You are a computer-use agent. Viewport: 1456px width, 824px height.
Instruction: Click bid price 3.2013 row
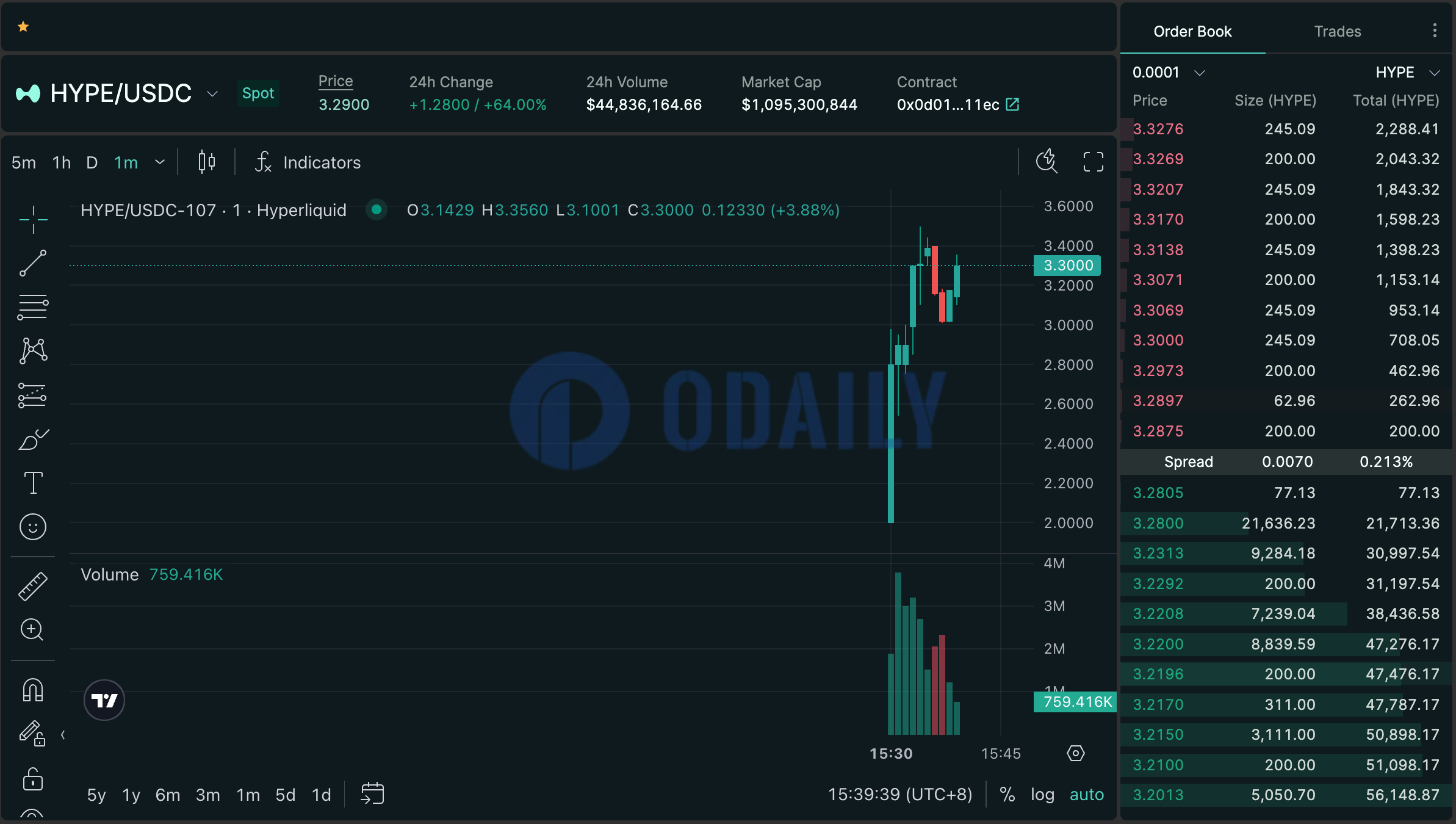coord(1286,795)
